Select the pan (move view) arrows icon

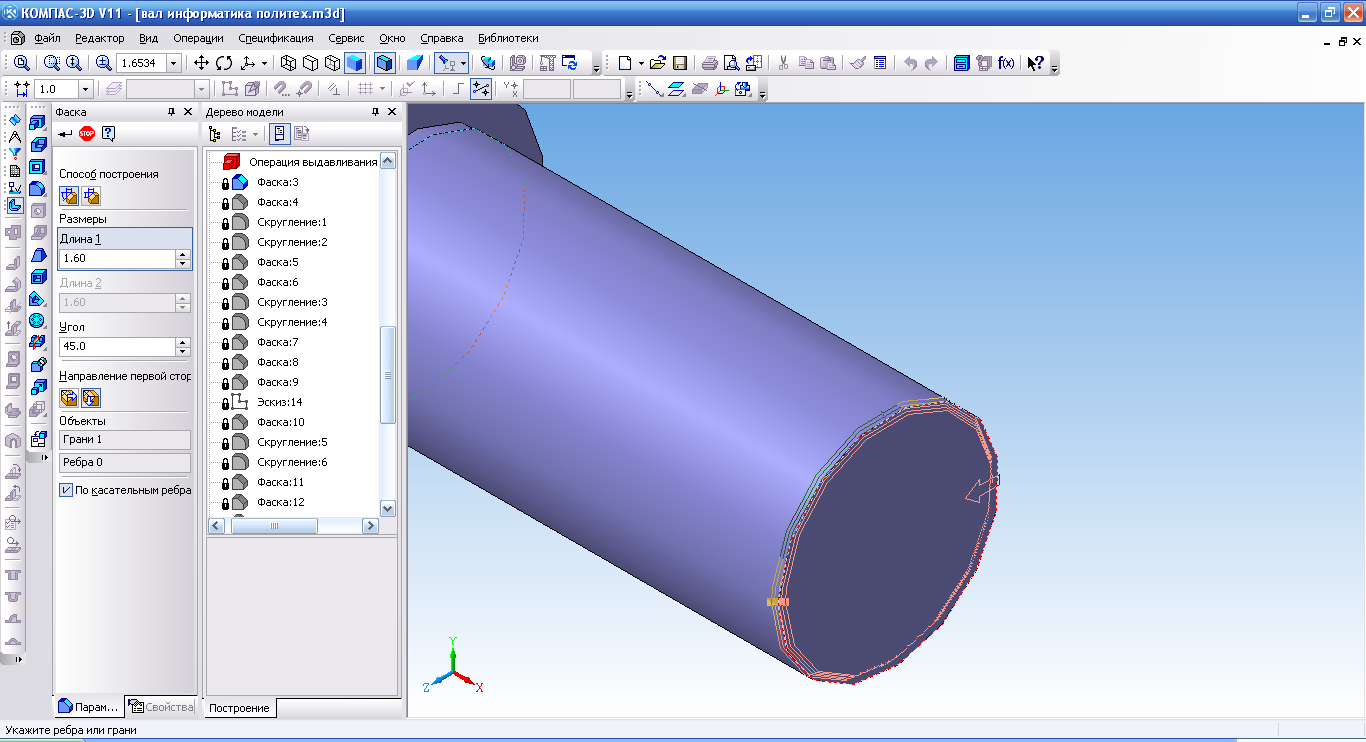pos(202,63)
